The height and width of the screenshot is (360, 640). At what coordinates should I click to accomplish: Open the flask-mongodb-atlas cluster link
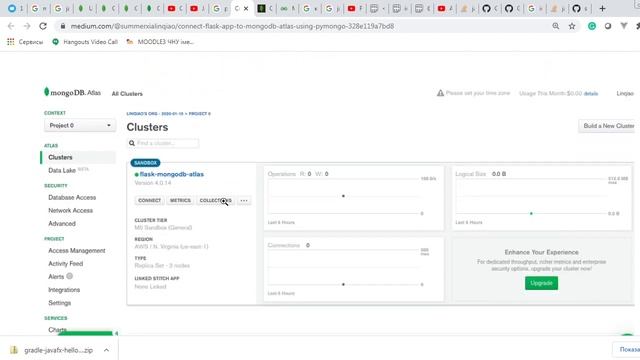click(x=171, y=174)
